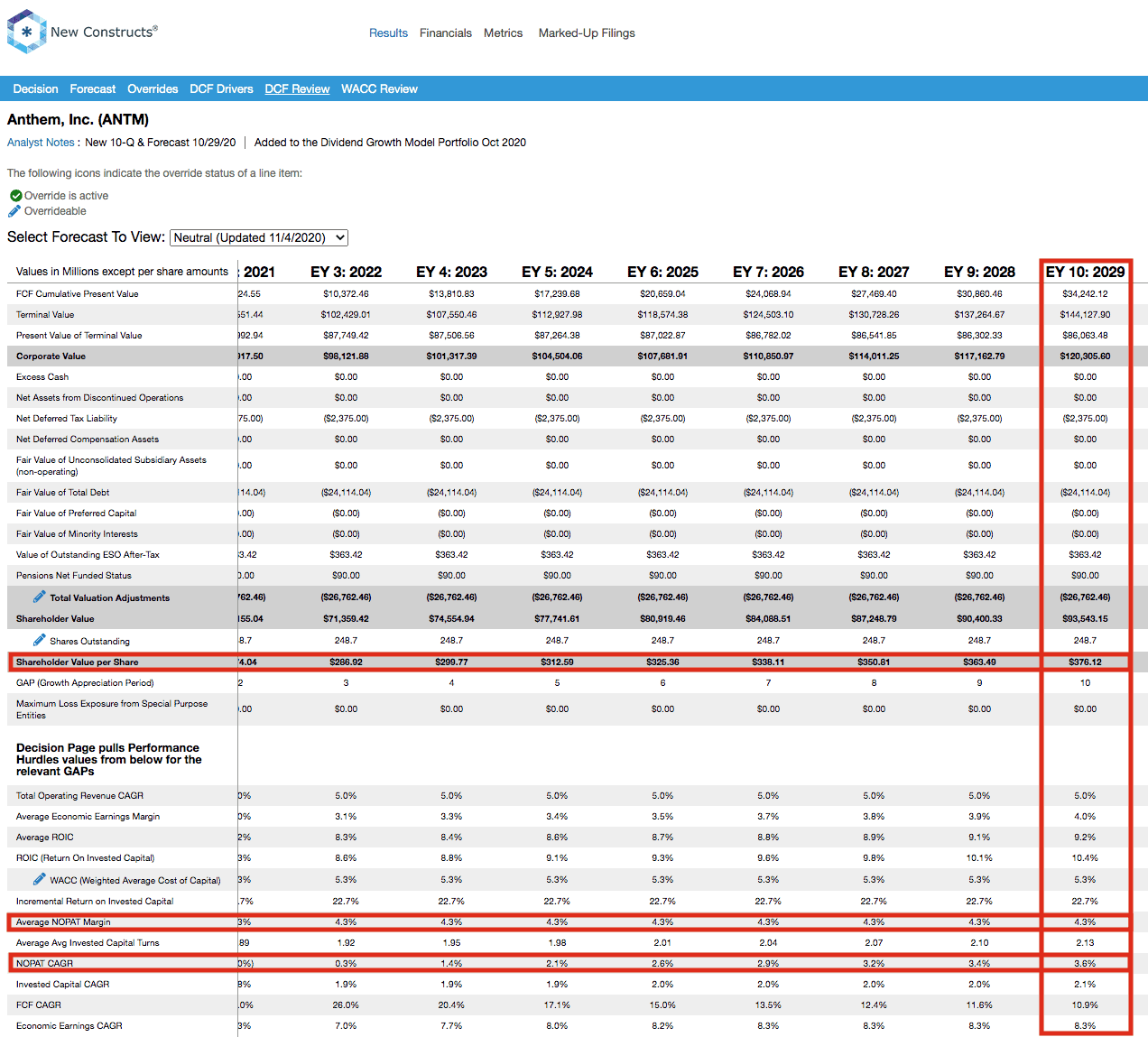Click the $120,305.60 corporate value cell
Image resolution: width=1148 pixels, height=1037 pixels.
point(1085,356)
